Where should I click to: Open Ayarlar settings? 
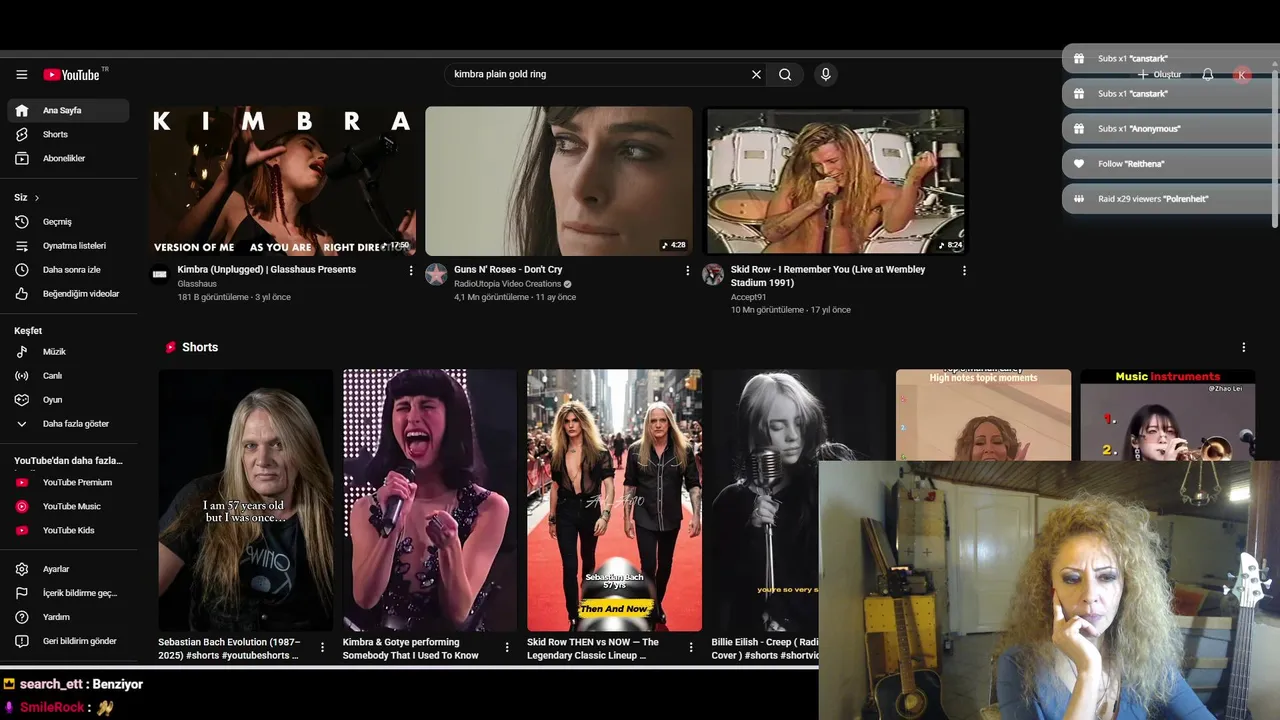tap(68, 569)
